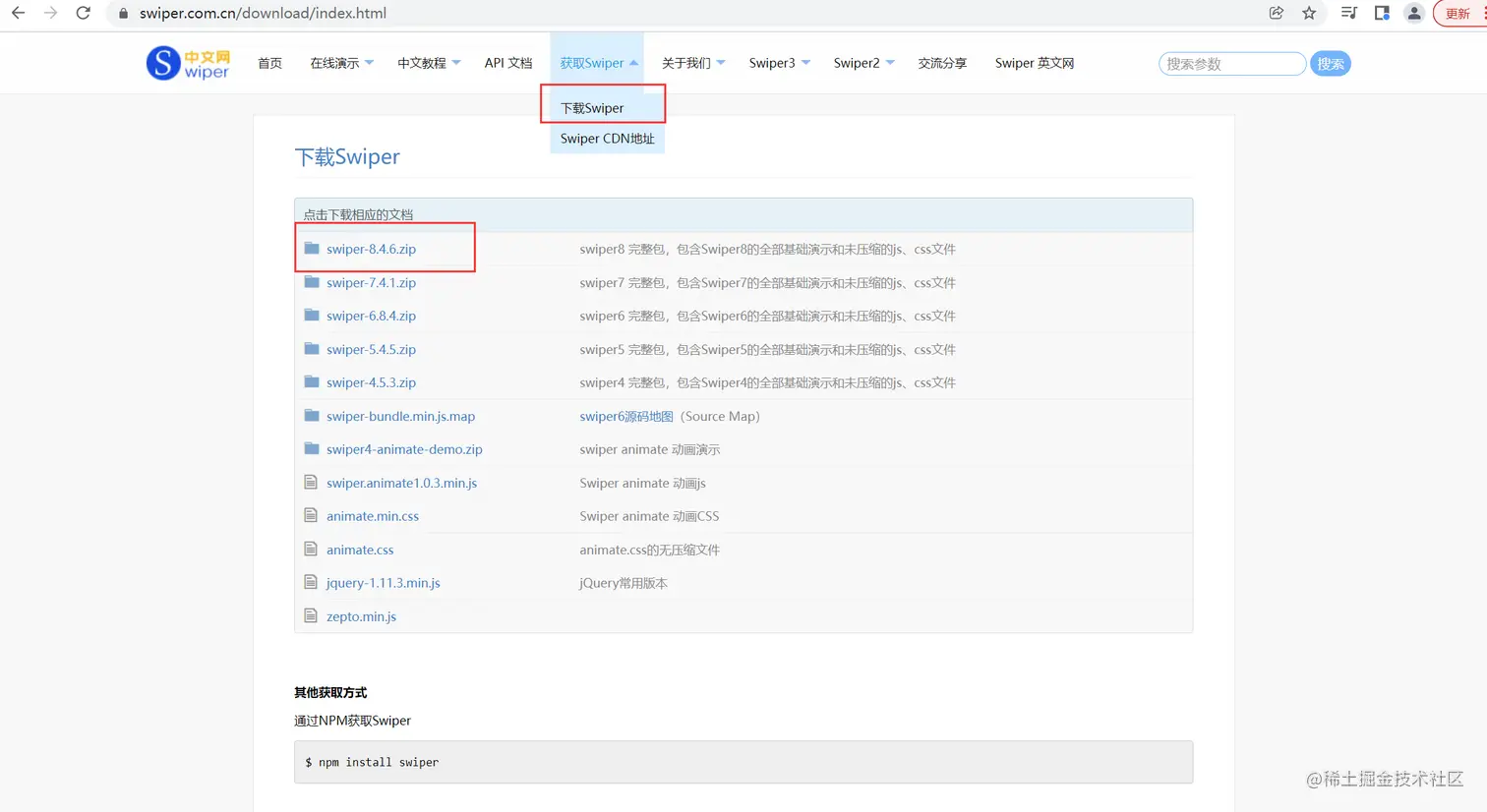The image size is (1487, 812).
Task: Click the share page icon in address bar
Action: [x=1277, y=13]
